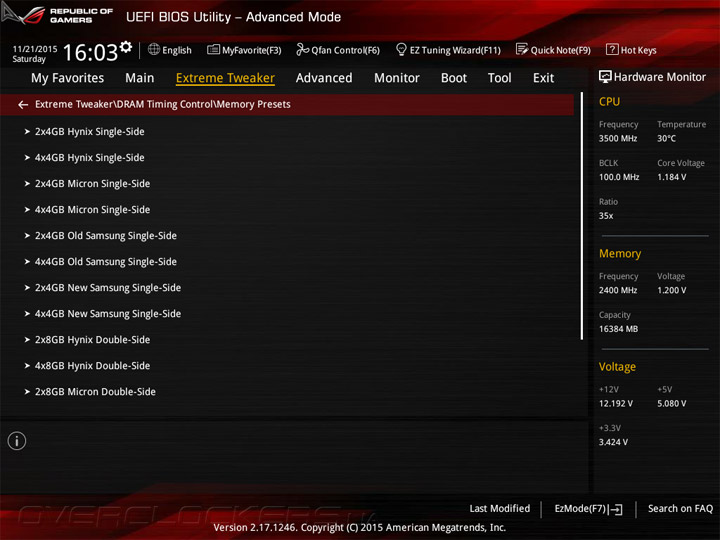This screenshot has height=540, width=720.
Task: Switch to the Tool tab
Action: pyautogui.click(x=500, y=78)
